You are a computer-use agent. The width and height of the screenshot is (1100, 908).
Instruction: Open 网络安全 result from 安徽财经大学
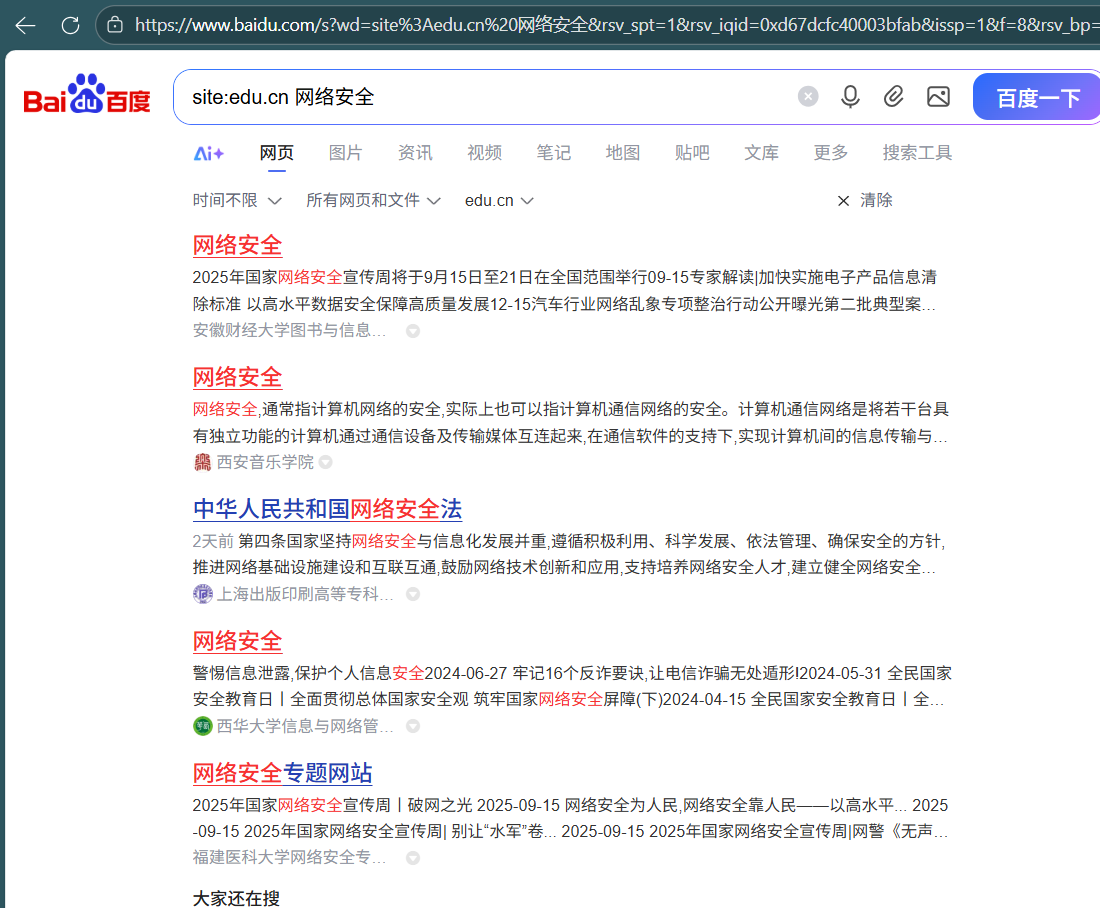pyautogui.click(x=238, y=246)
